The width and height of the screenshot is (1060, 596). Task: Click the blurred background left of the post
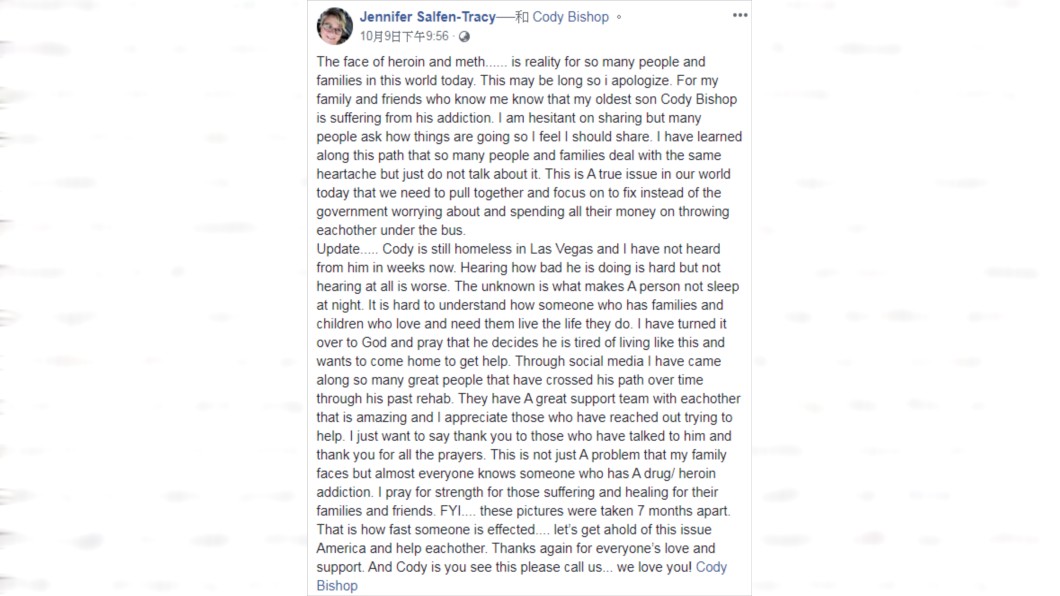click(x=153, y=298)
